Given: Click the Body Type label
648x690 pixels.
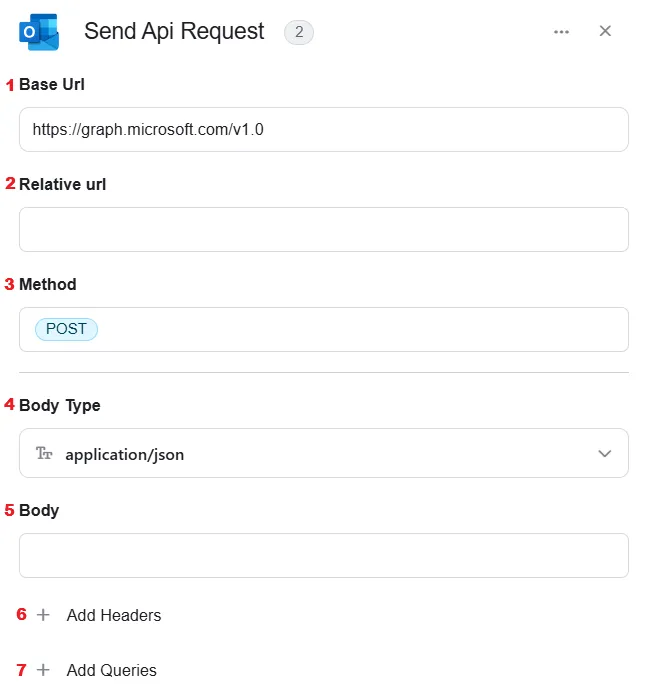Looking at the screenshot, I should [x=60, y=405].
